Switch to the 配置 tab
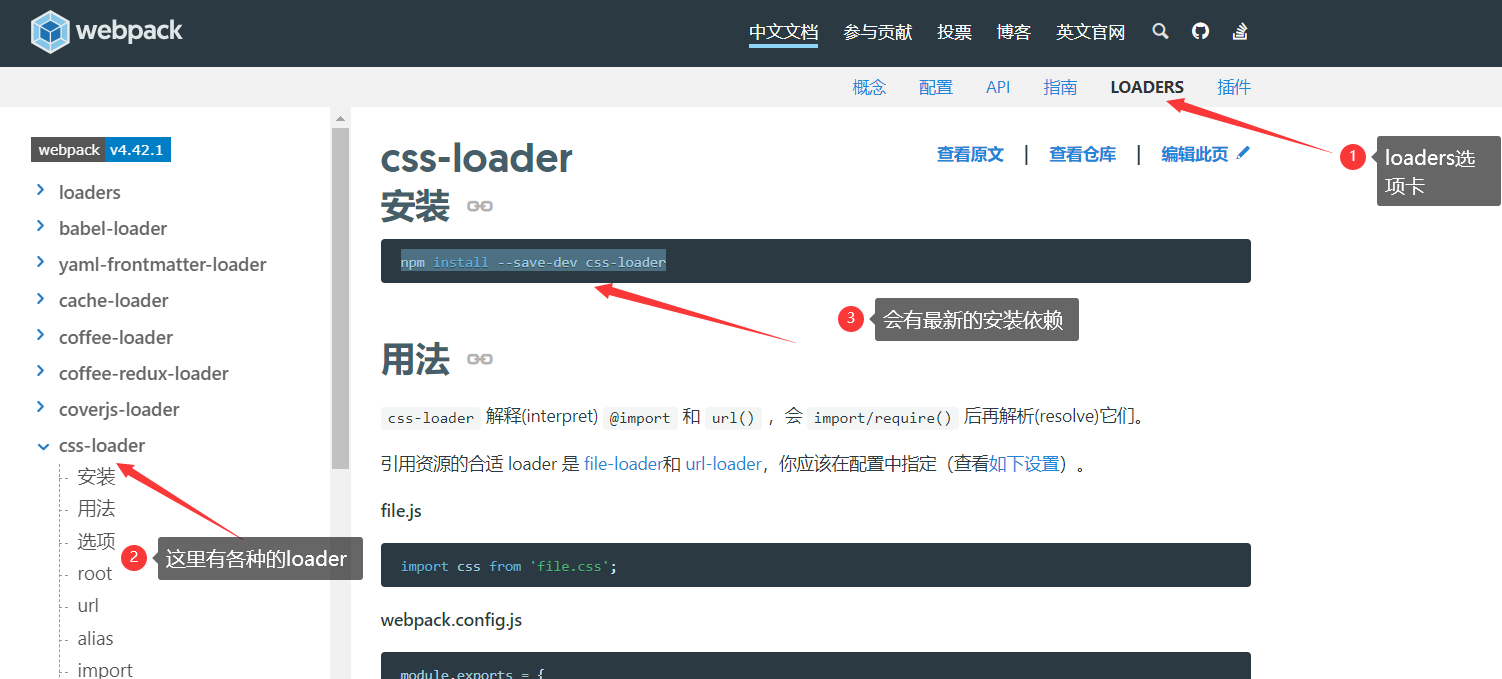The image size is (1502, 679). 936,87
